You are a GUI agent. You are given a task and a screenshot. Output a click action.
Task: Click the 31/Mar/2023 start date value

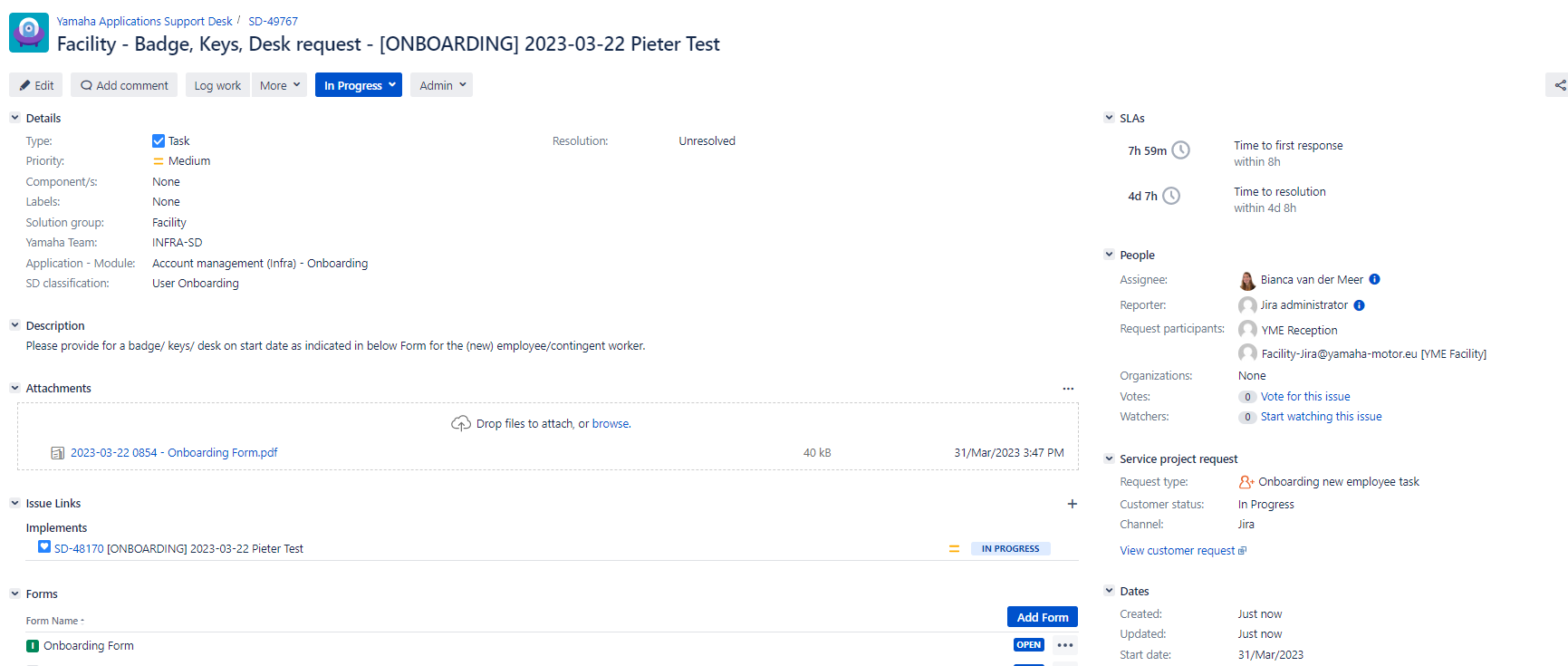pos(1271,655)
